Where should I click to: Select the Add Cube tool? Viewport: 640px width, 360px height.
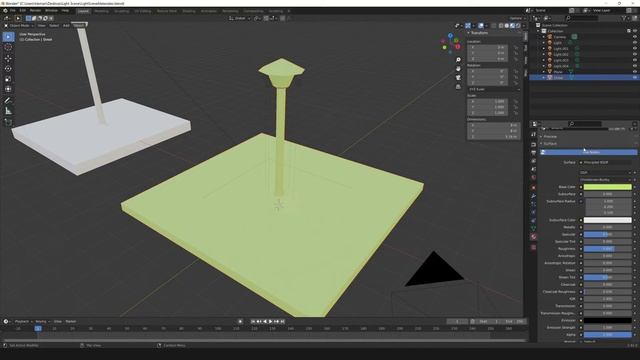pyautogui.click(x=8, y=122)
